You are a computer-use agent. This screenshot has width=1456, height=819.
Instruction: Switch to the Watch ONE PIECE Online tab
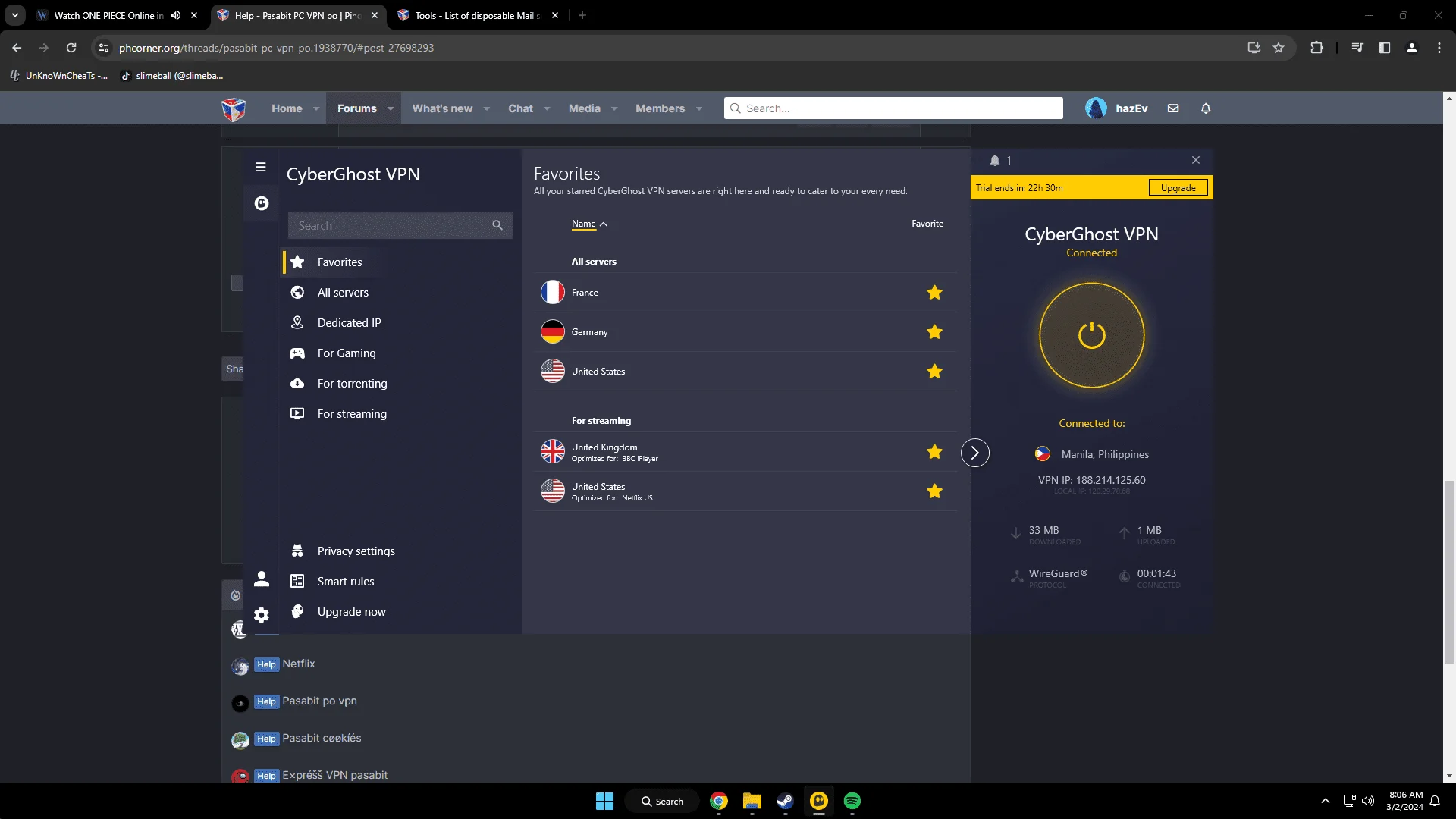(108, 15)
